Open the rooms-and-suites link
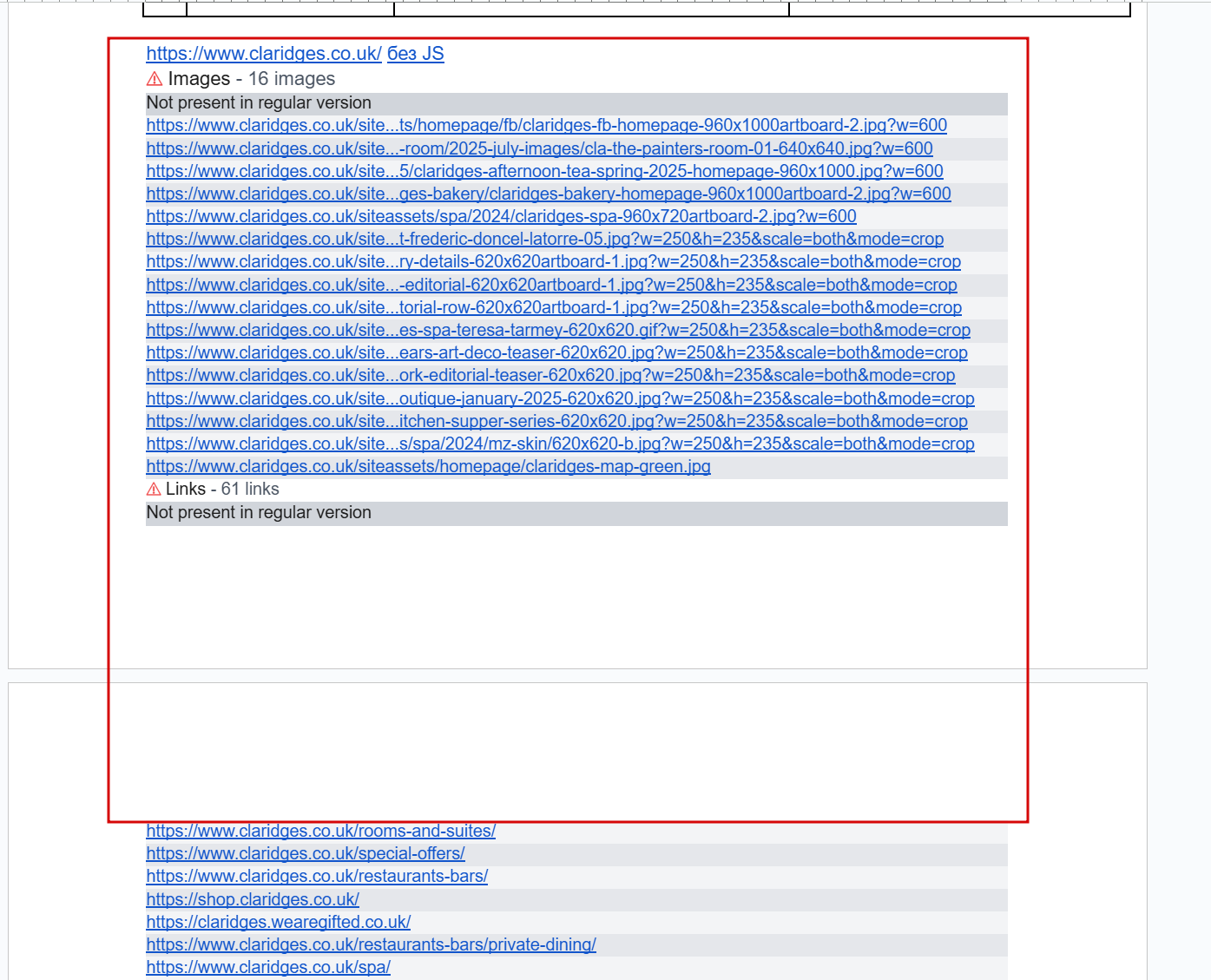1211x980 pixels. click(320, 832)
